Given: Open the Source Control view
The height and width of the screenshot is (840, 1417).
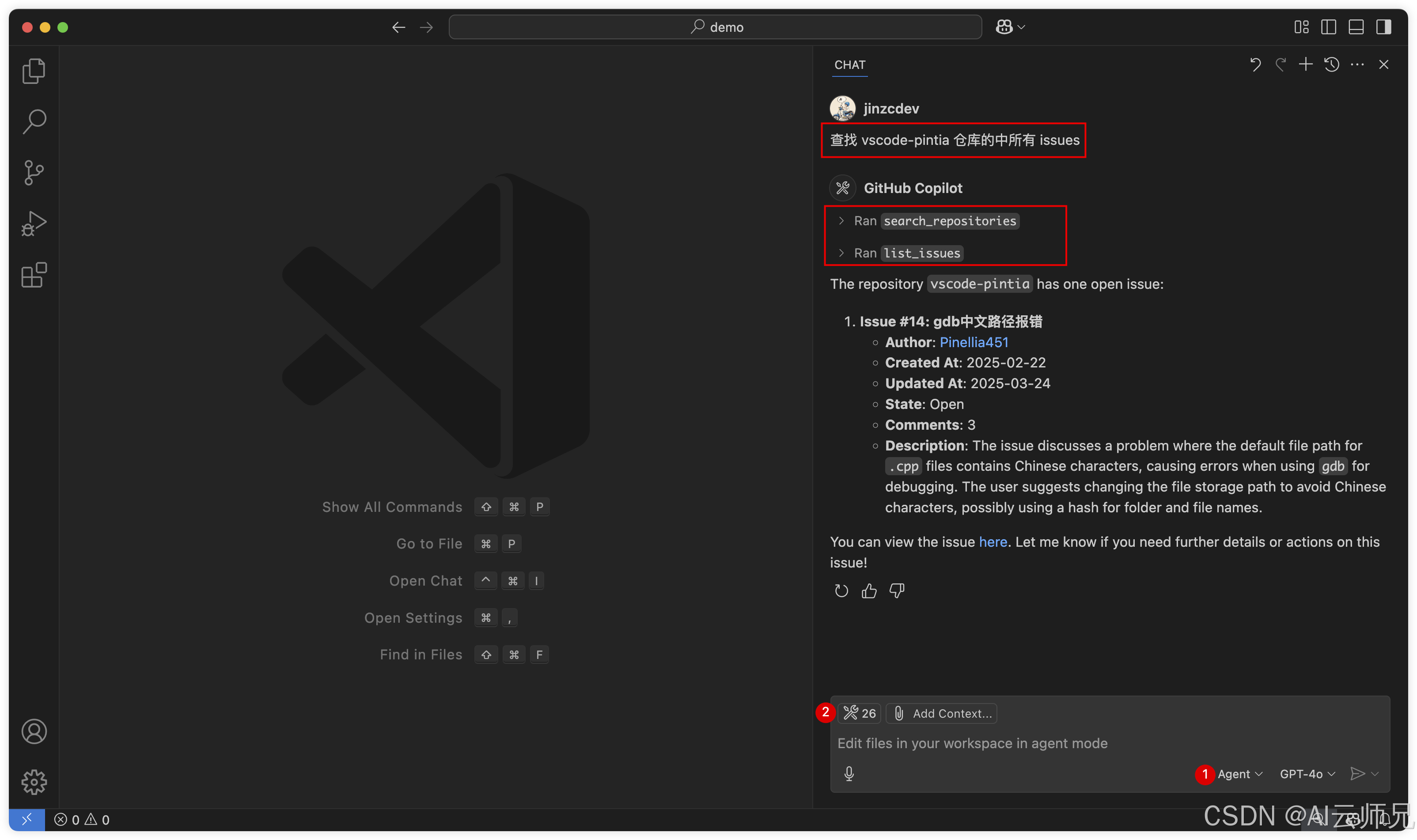Looking at the screenshot, I should click(x=34, y=173).
